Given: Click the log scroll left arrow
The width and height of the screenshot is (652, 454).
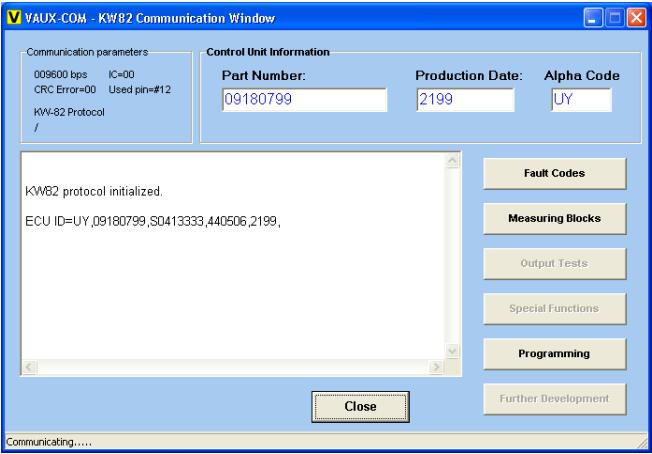Looking at the screenshot, I should (x=30, y=367).
